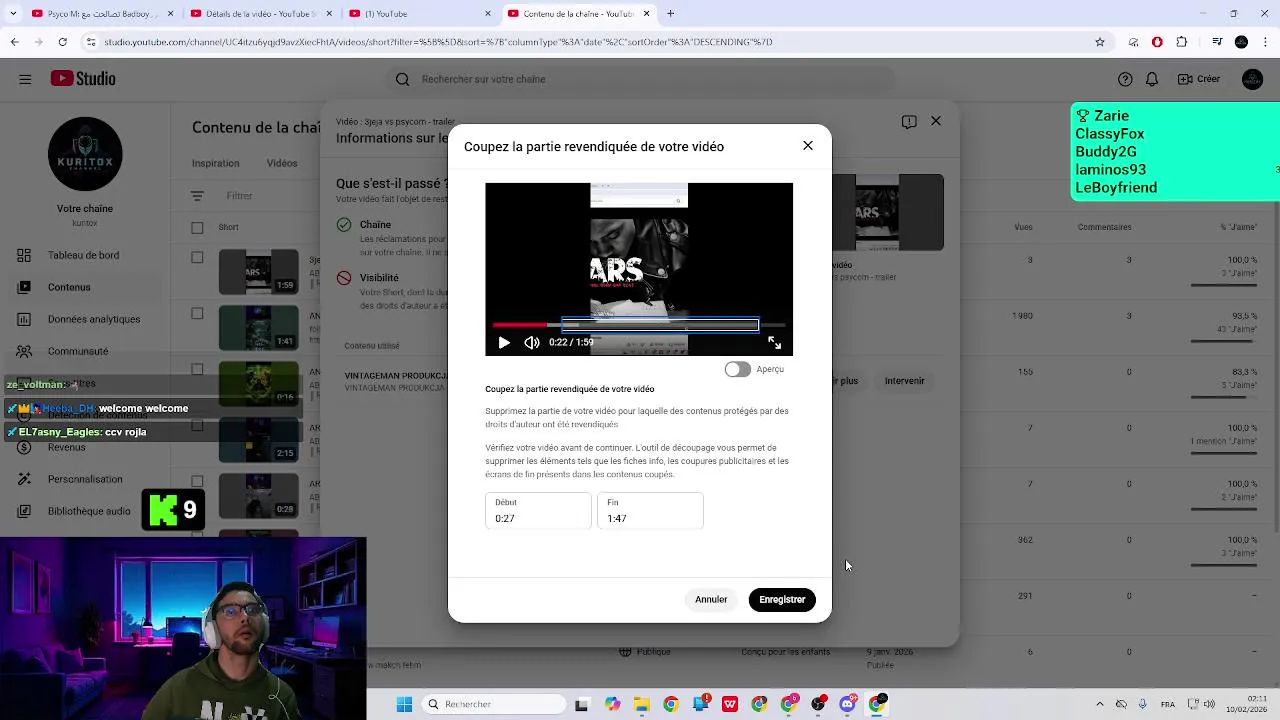
Task: Open the account avatar menu
Action: (x=1252, y=79)
